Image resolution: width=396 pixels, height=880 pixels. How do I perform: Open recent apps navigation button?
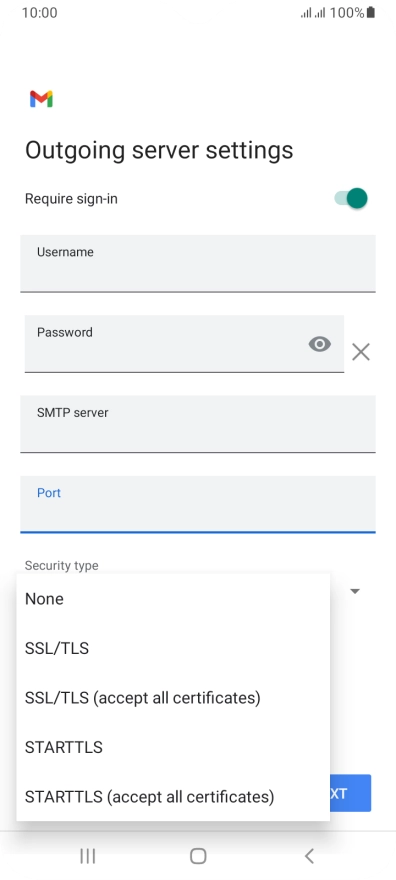pyautogui.click(x=88, y=856)
